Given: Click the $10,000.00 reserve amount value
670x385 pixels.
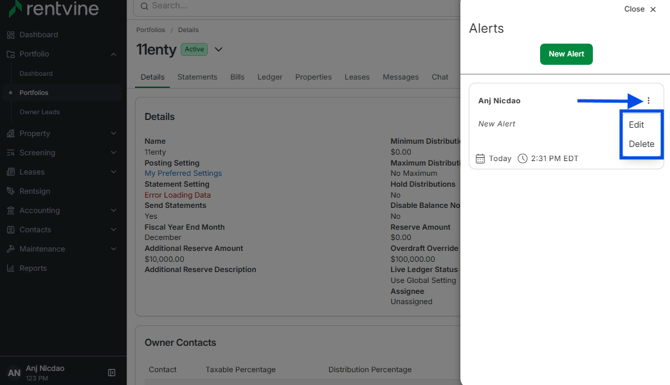Looking at the screenshot, I should (x=164, y=259).
